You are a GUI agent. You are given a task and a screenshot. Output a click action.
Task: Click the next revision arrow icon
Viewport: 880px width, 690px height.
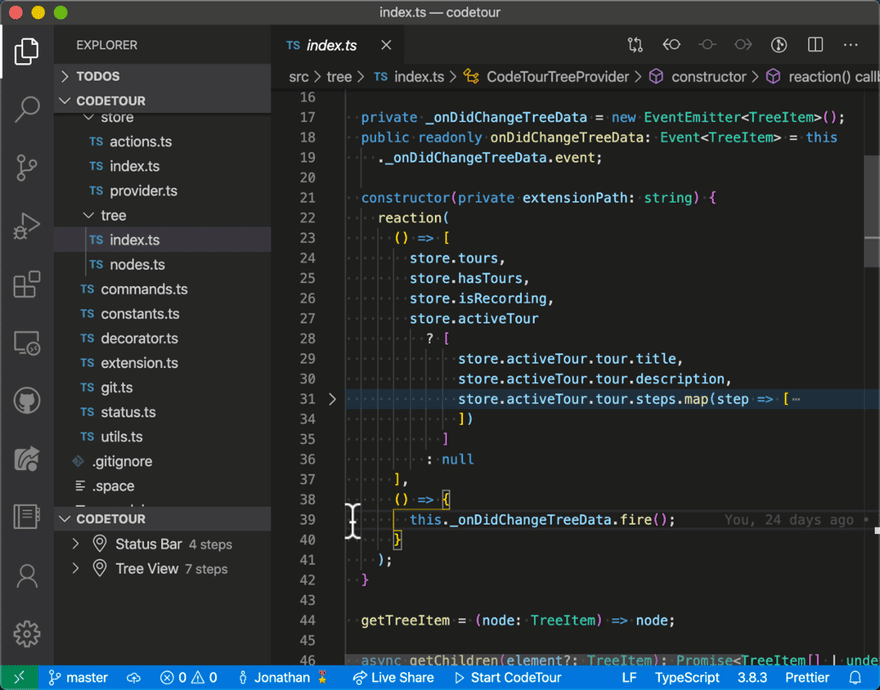[743, 45]
